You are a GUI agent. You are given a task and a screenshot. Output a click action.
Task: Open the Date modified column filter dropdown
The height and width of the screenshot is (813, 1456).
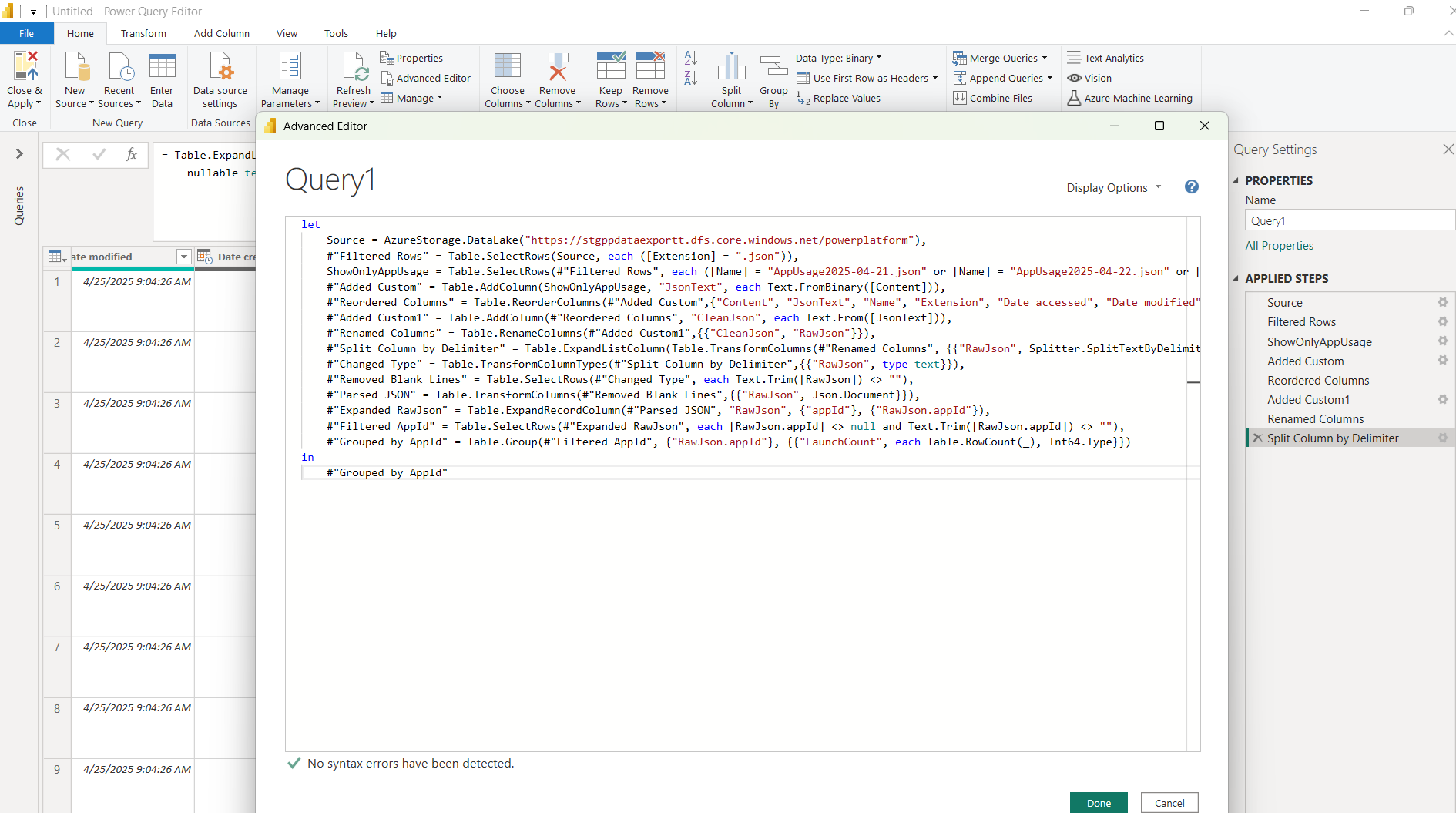pos(183,257)
